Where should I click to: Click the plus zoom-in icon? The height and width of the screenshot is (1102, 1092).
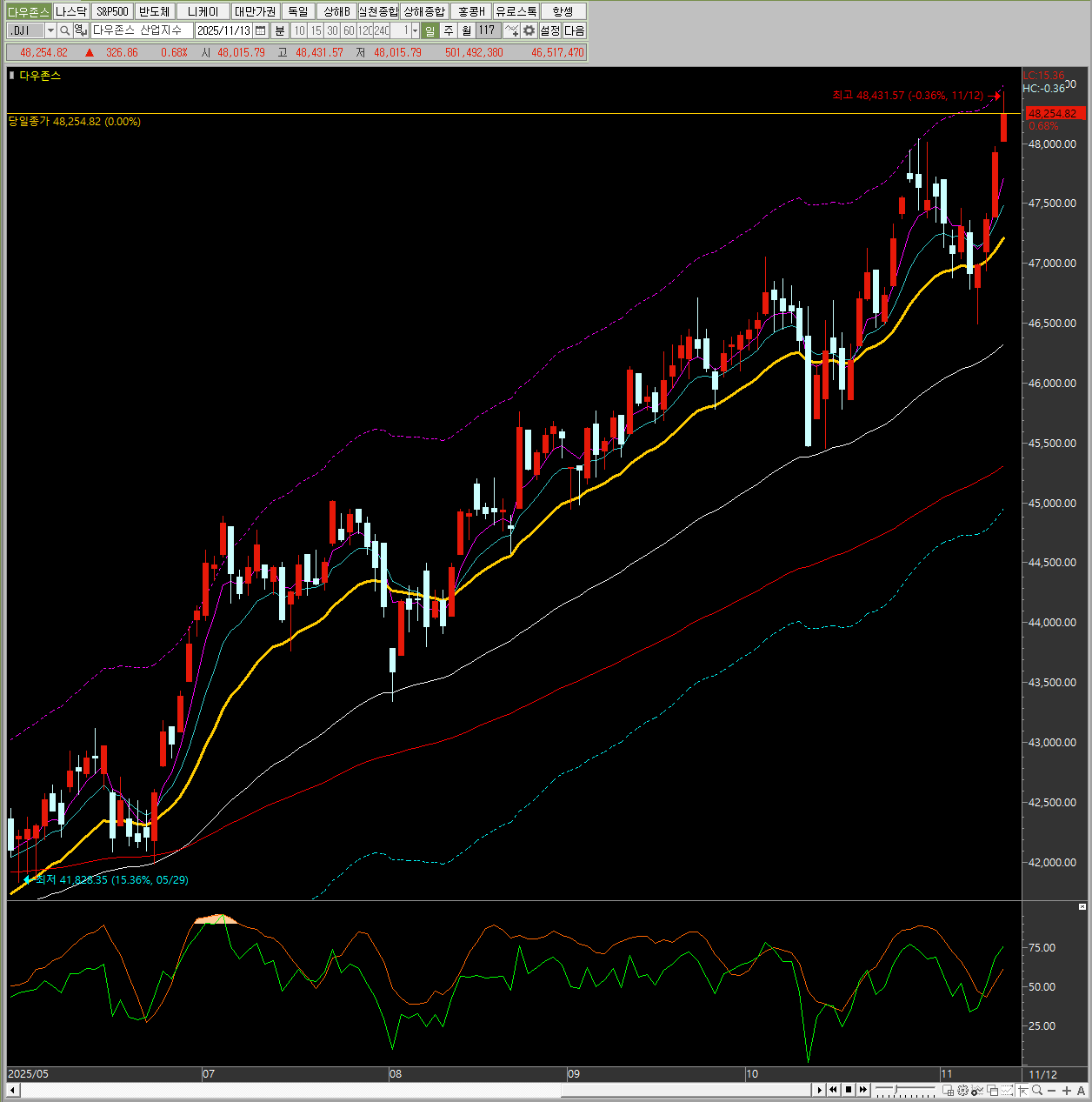tap(1067, 1091)
